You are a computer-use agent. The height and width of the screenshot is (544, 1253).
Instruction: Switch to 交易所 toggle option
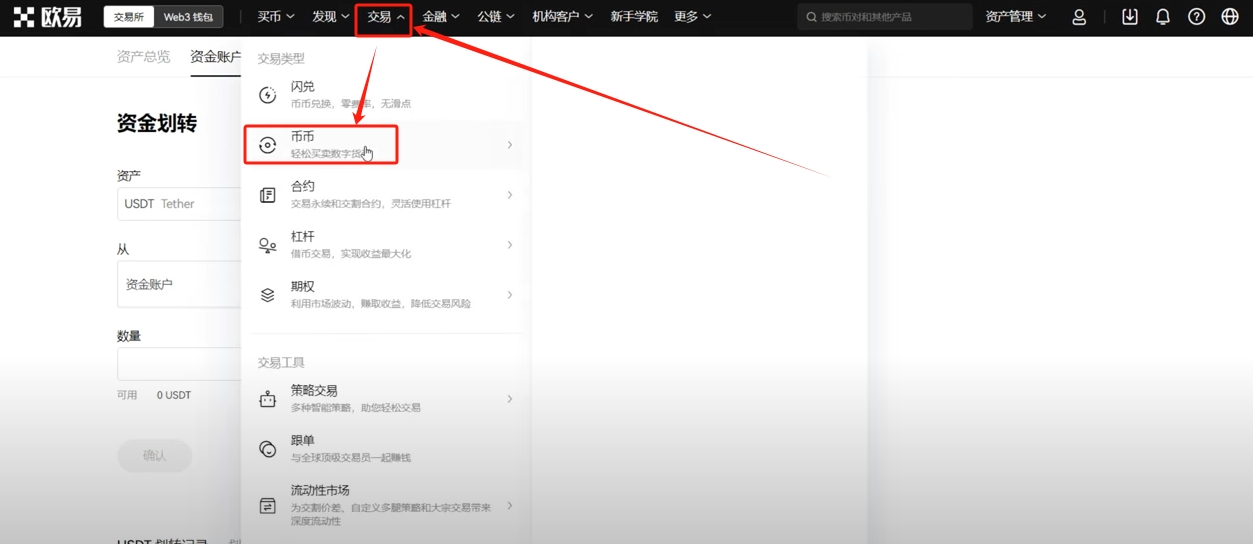click(128, 17)
